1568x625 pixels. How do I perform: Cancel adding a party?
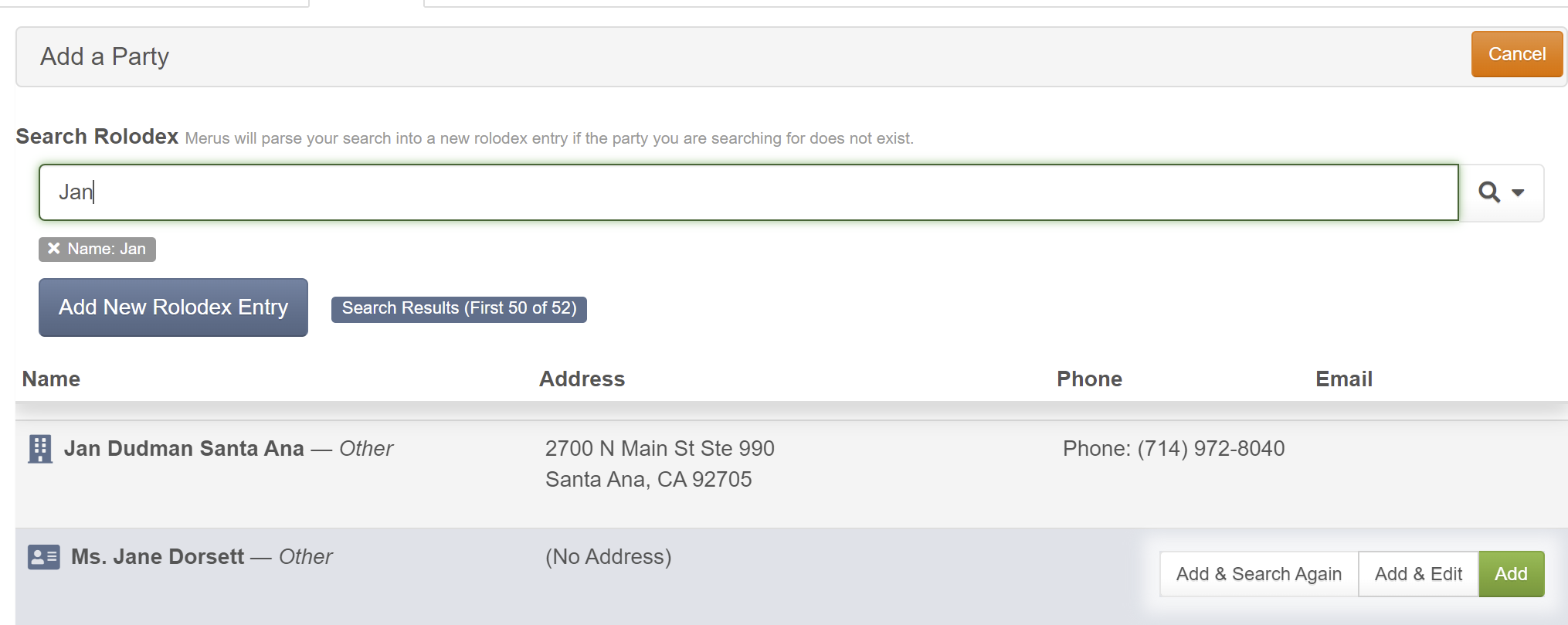pyautogui.click(x=1517, y=54)
